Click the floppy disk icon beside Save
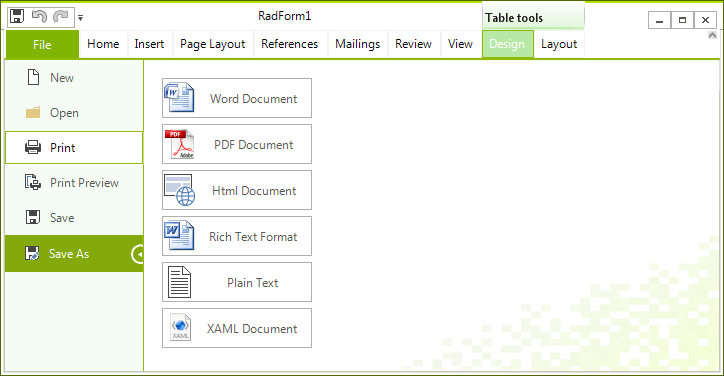Screen dimensions: 724x376 33,217
